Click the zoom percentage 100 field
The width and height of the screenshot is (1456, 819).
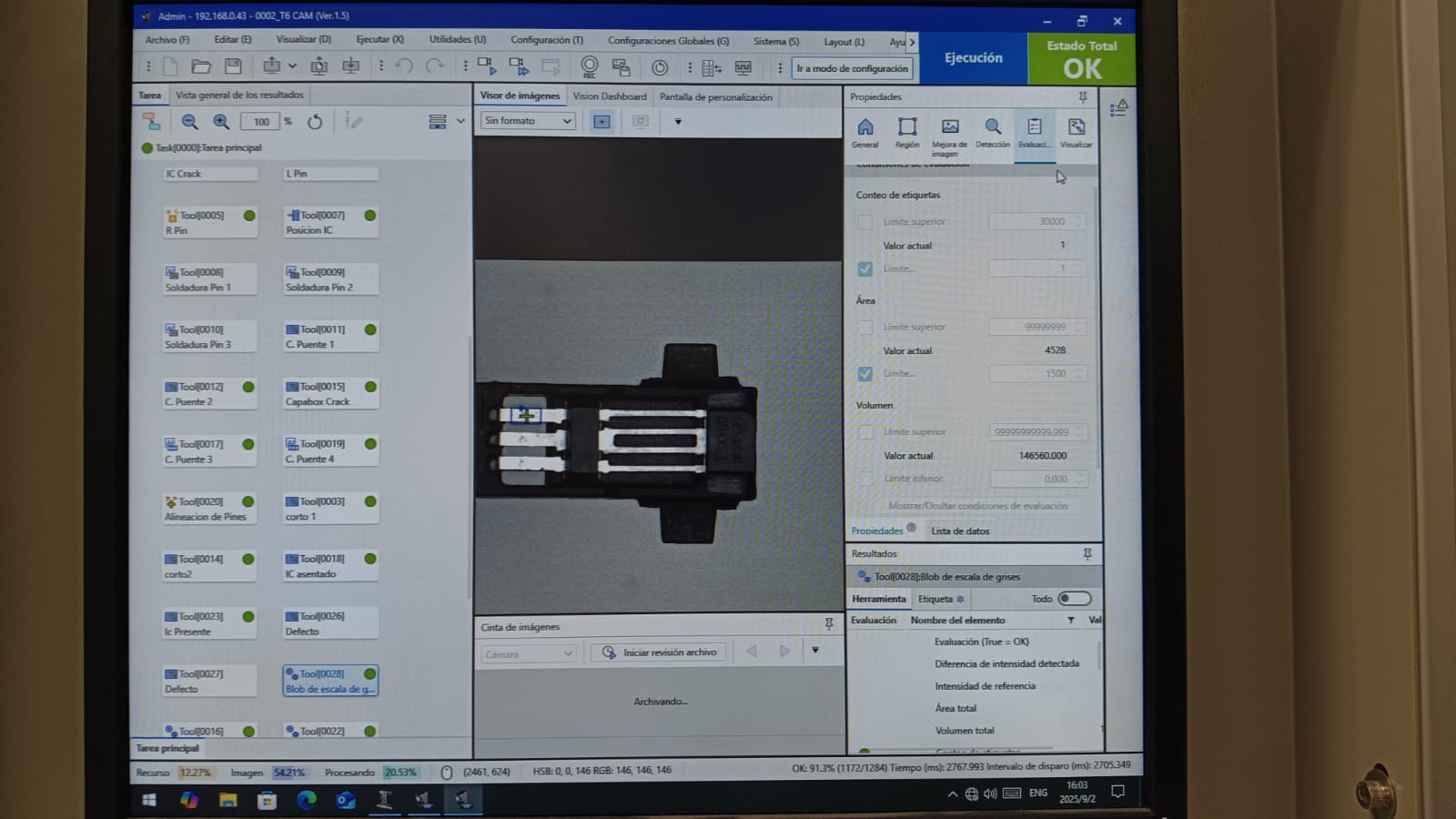click(x=261, y=122)
